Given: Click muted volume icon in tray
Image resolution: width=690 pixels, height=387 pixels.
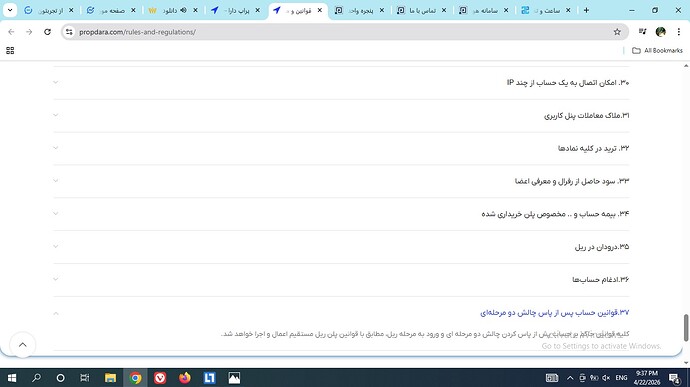Looking at the screenshot, I should (x=606, y=378).
